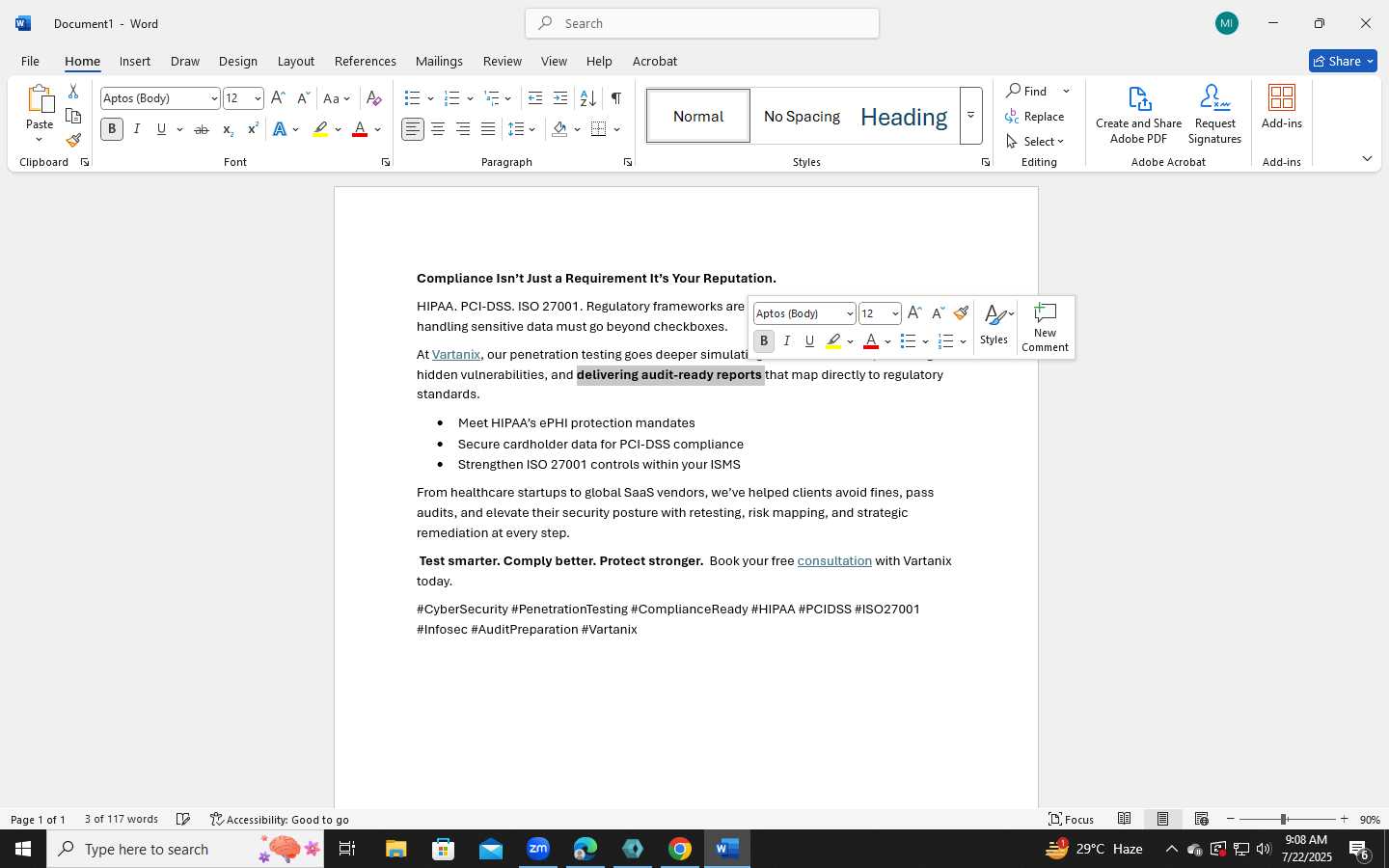Click Create and Share Adobe PDF
Image resolution: width=1389 pixels, height=868 pixels.
point(1138,115)
